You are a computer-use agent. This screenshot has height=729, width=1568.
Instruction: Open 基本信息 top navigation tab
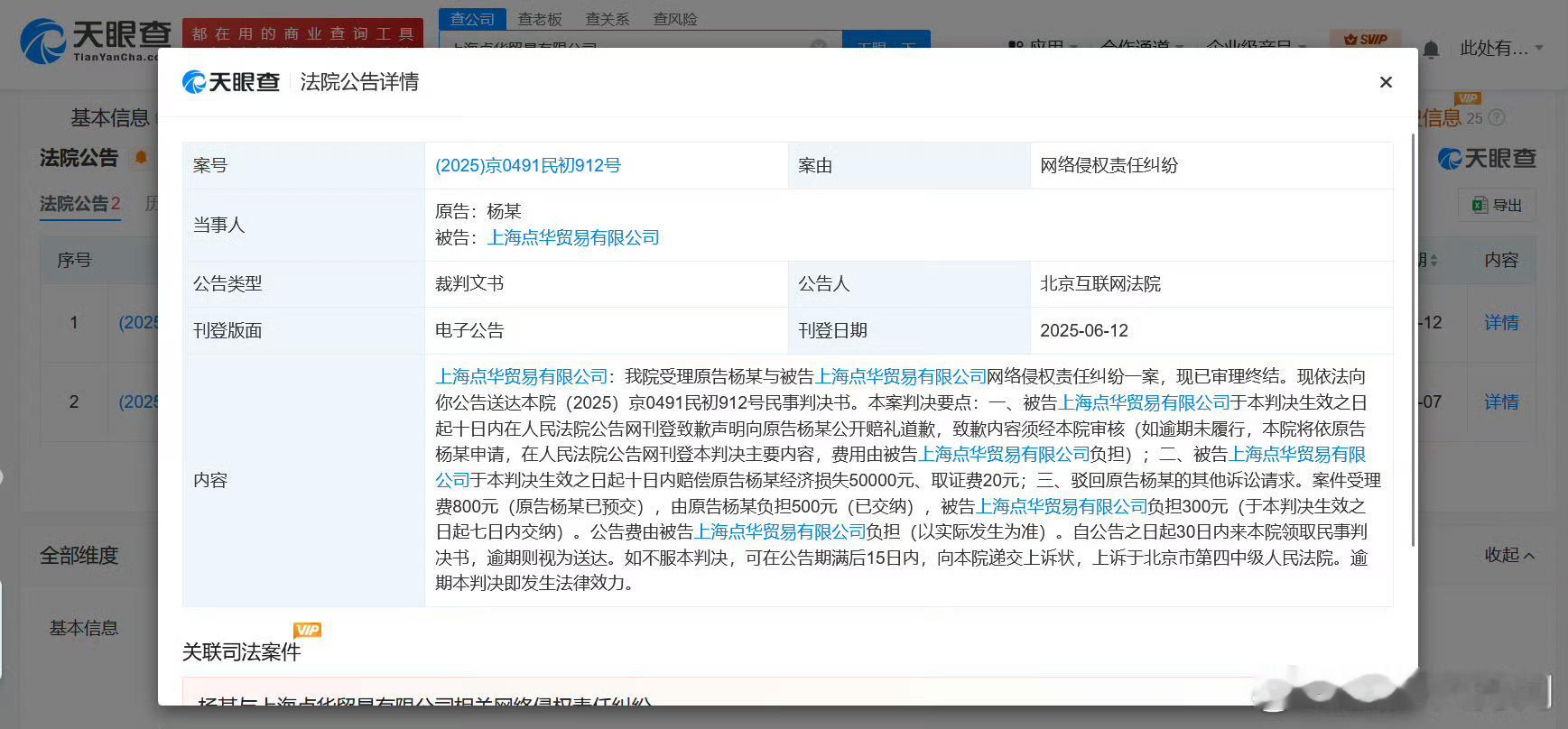(110, 117)
